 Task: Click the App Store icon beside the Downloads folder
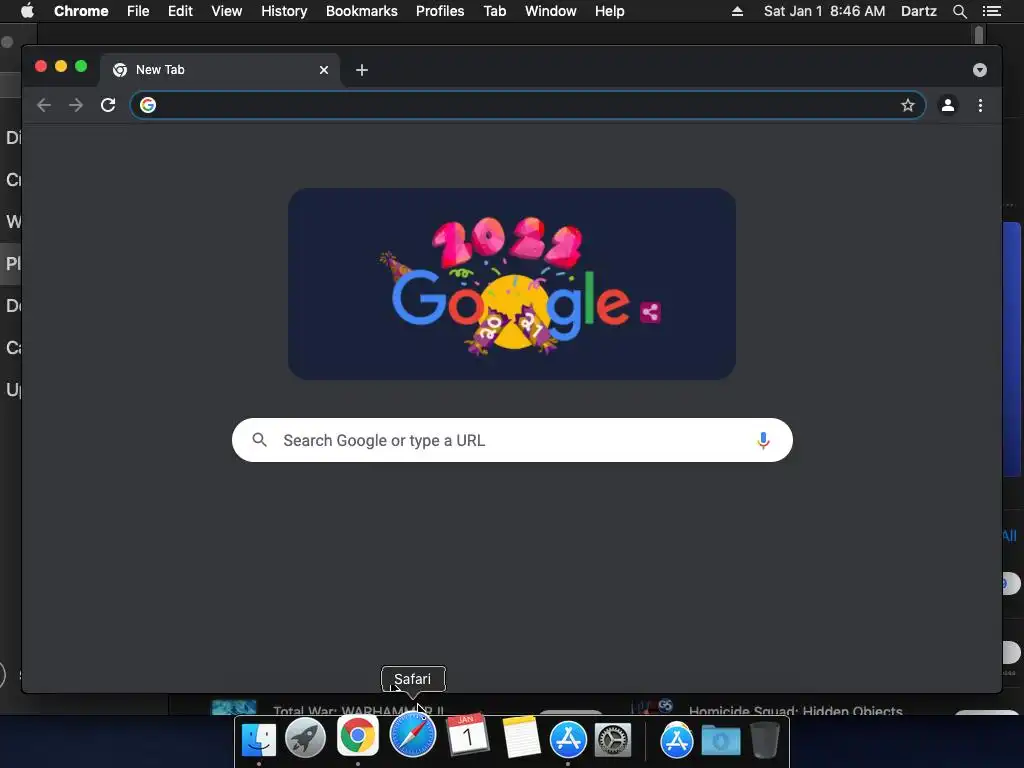677,741
